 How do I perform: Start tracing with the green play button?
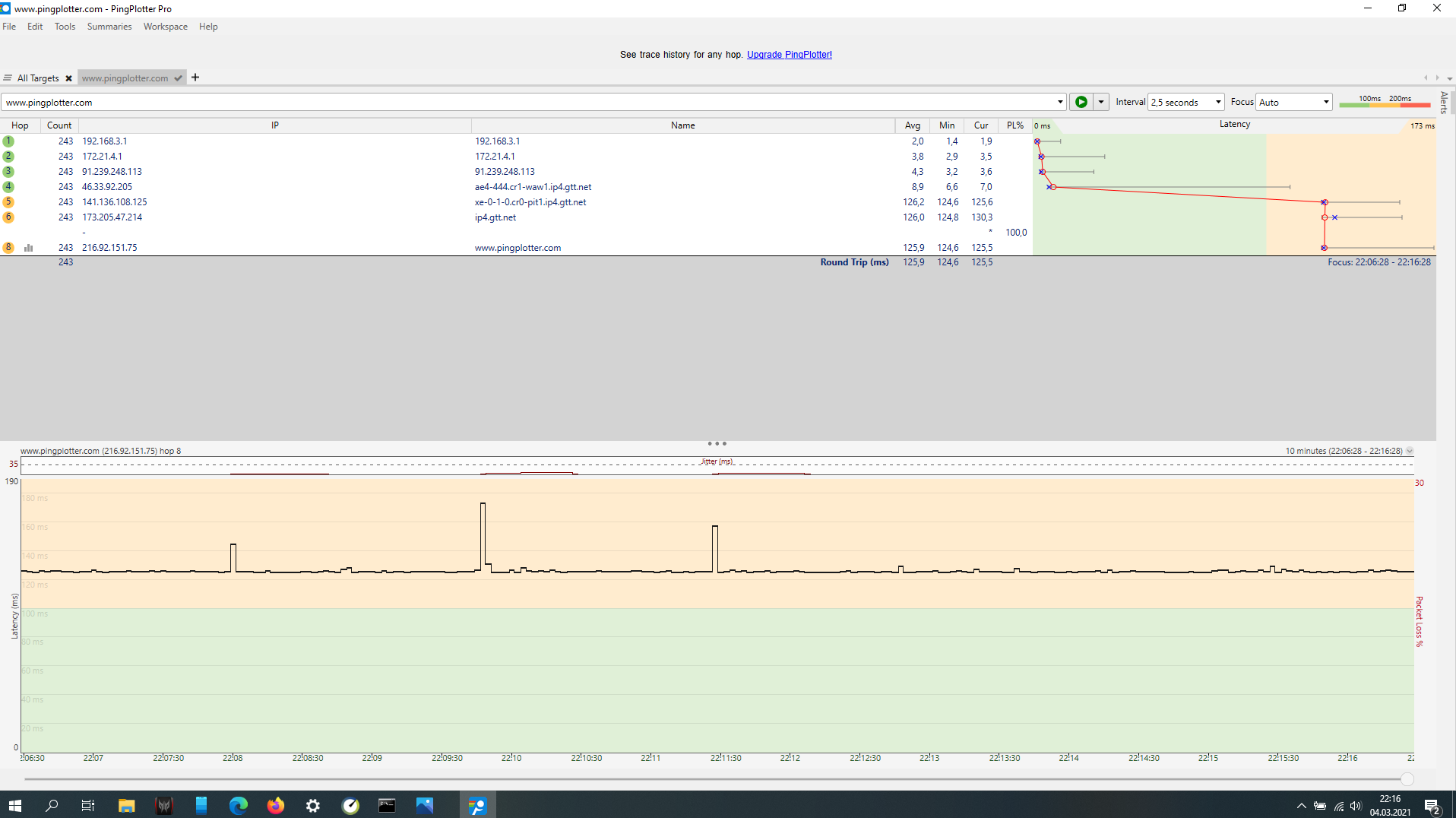click(x=1081, y=102)
